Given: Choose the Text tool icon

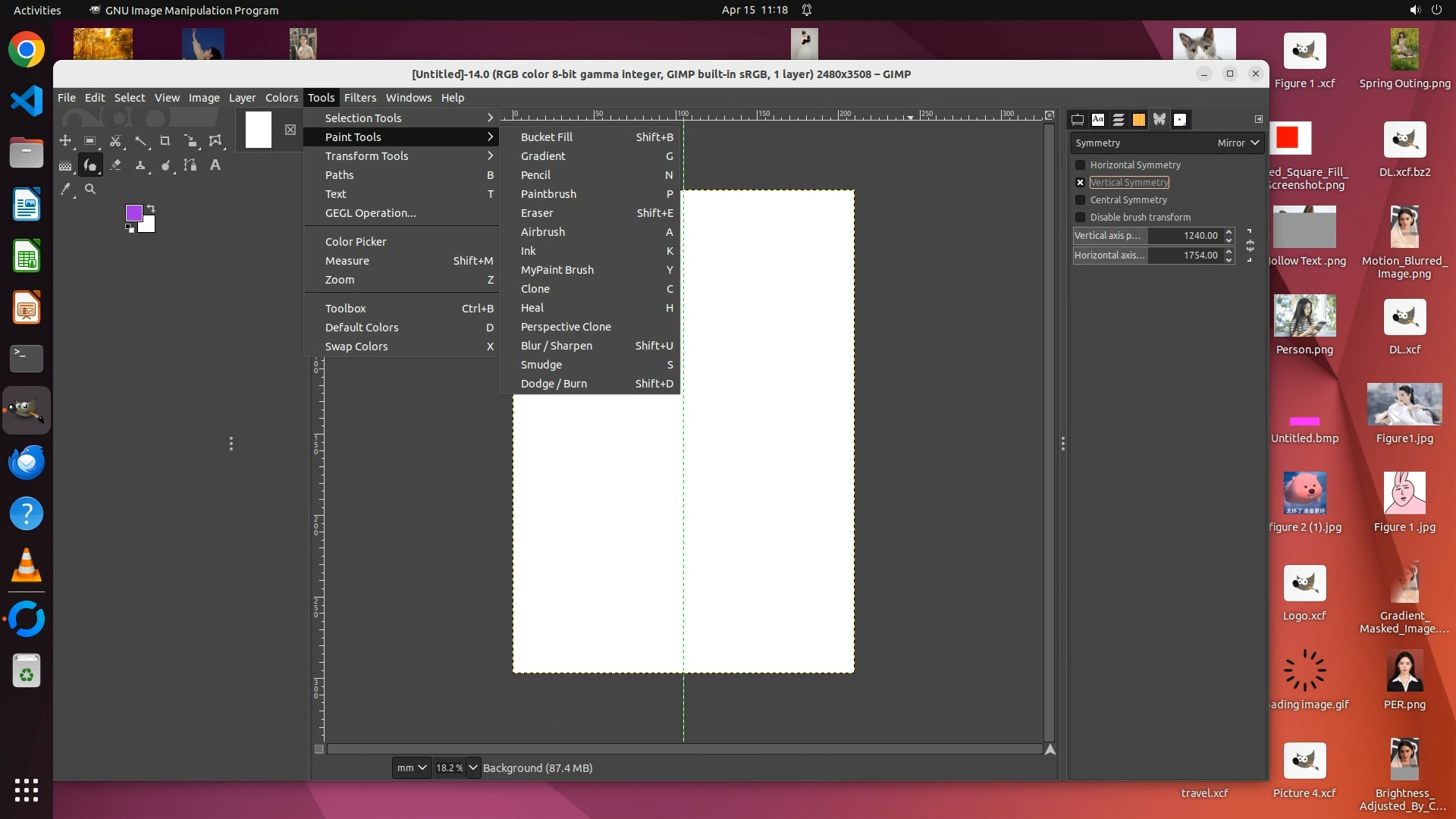Looking at the screenshot, I should (x=215, y=165).
